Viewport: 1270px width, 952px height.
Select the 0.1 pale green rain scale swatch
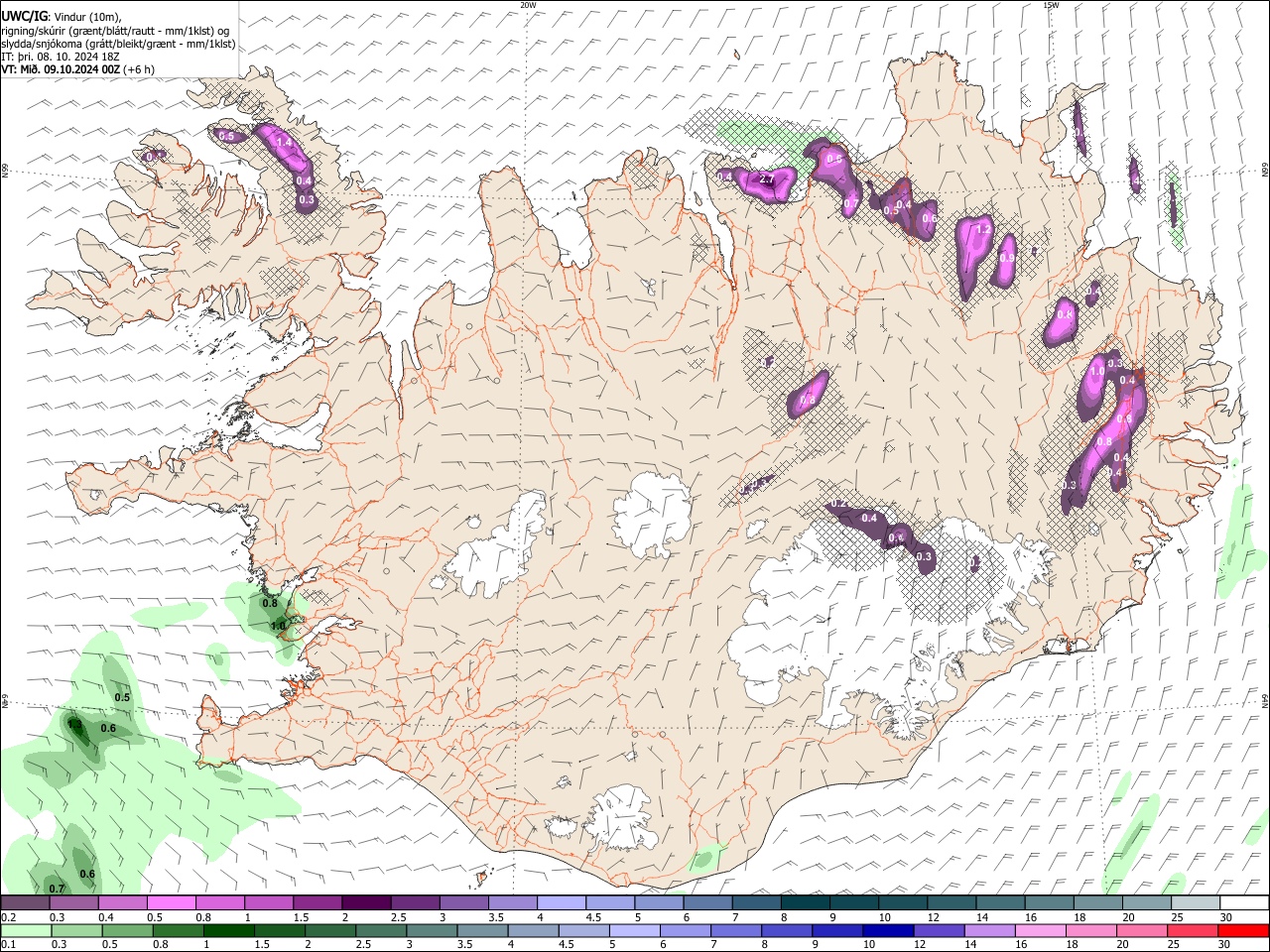pos(26,930)
